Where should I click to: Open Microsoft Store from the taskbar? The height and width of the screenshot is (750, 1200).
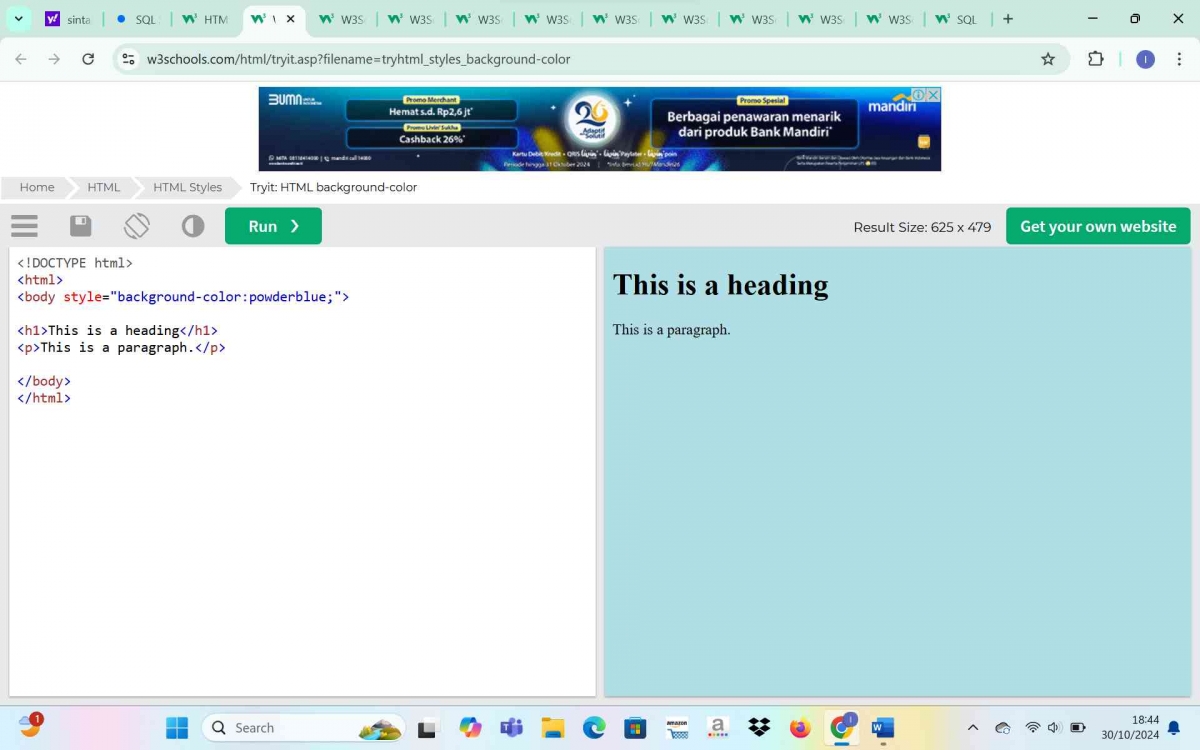635,727
